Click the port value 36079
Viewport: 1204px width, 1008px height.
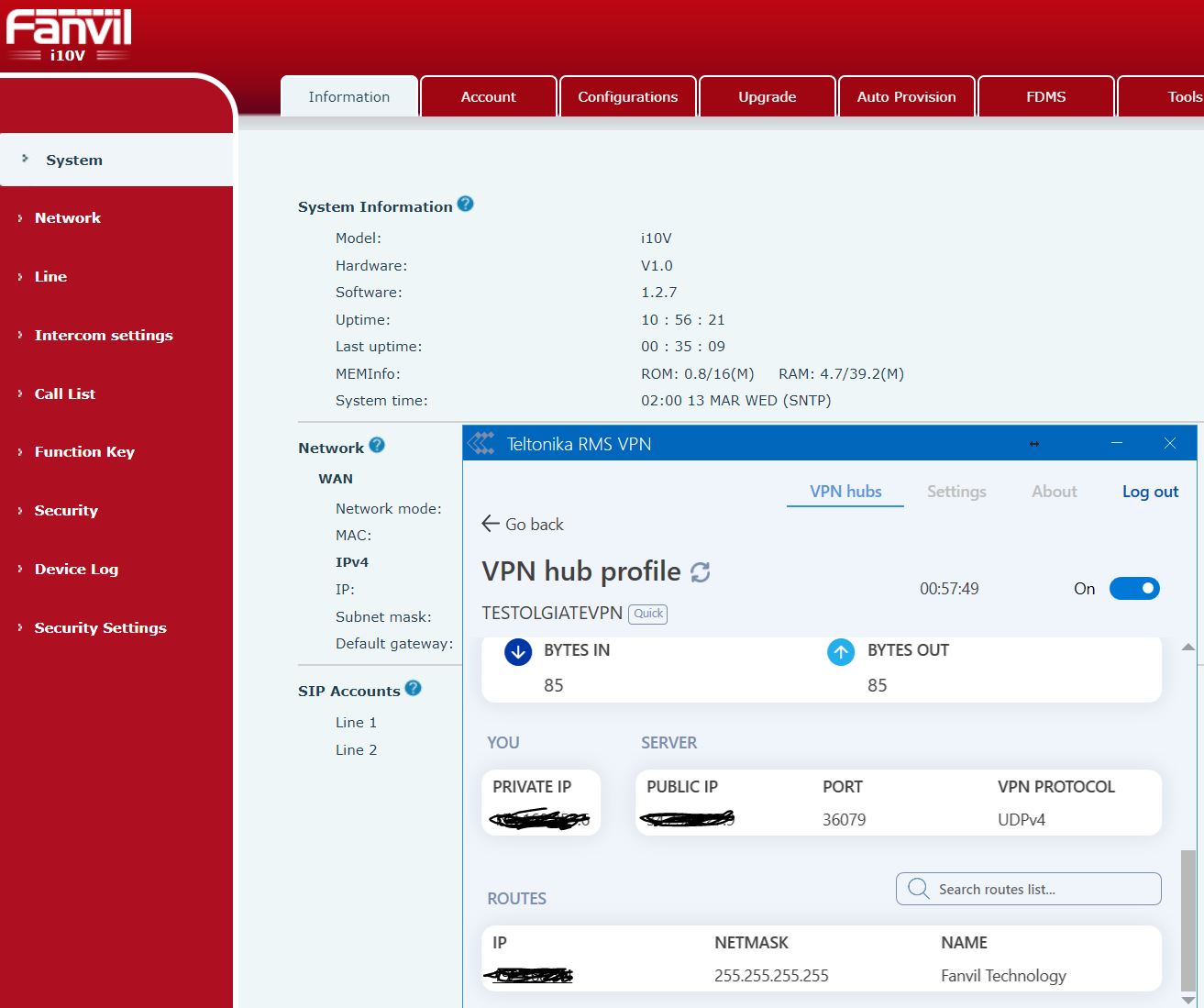tap(845, 820)
